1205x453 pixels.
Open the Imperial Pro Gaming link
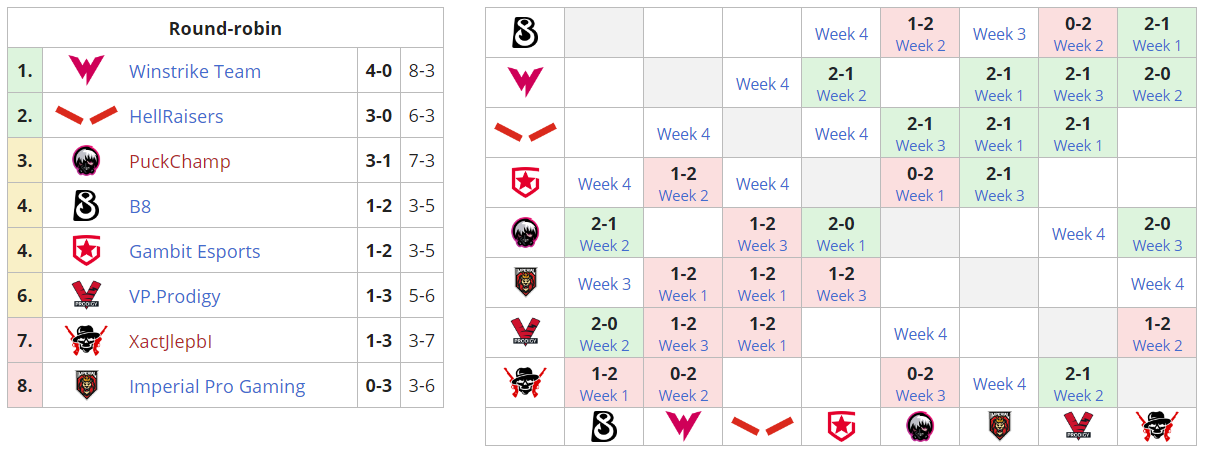217,387
